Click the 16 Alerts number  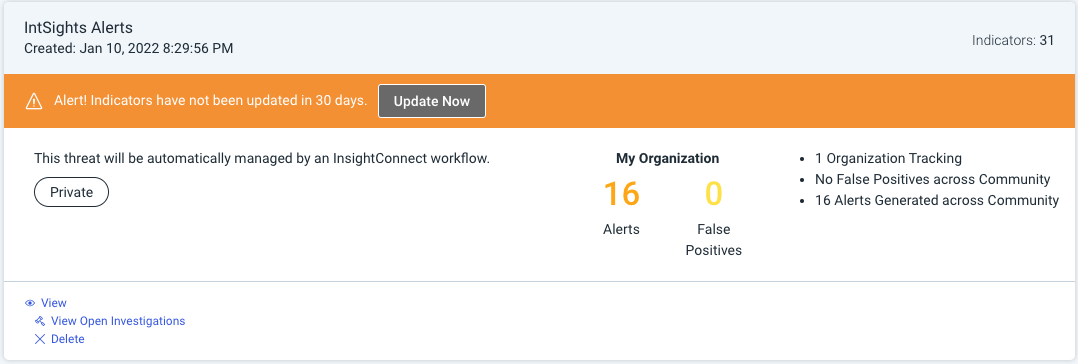(622, 194)
